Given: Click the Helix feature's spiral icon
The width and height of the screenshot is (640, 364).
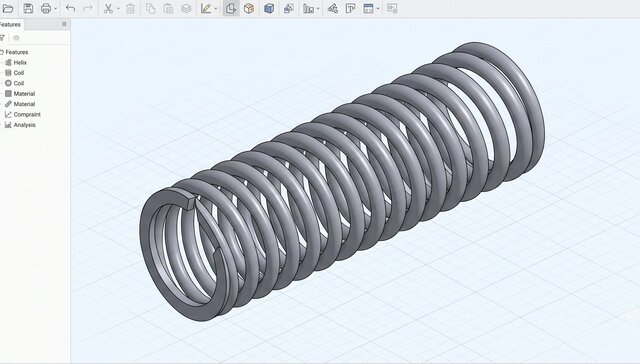Looking at the screenshot, I should coord(8,62).
